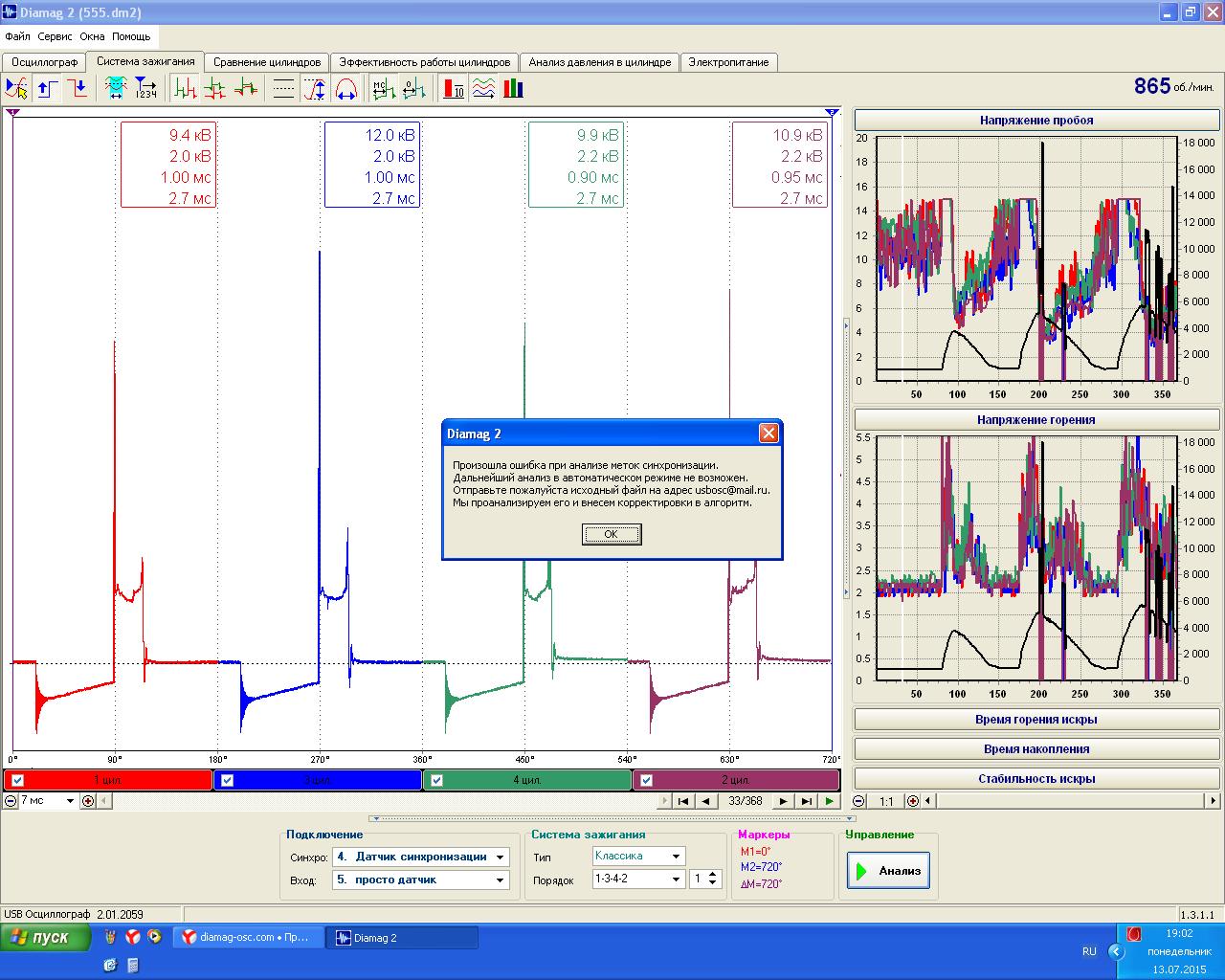The width and height of the screenshot is (1225, 980).
Task: Switch to diamag-osc.com browser taskbar item
Action: [247, 938]
